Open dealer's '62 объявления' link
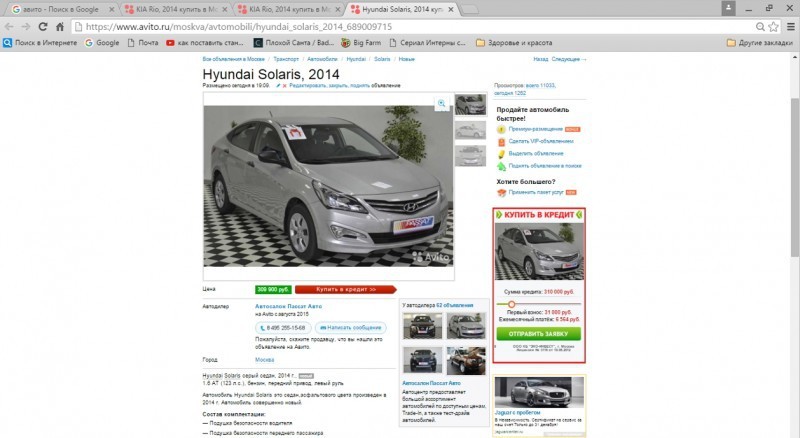Screen dimensions: 800x438 click(x=455, y=305)
